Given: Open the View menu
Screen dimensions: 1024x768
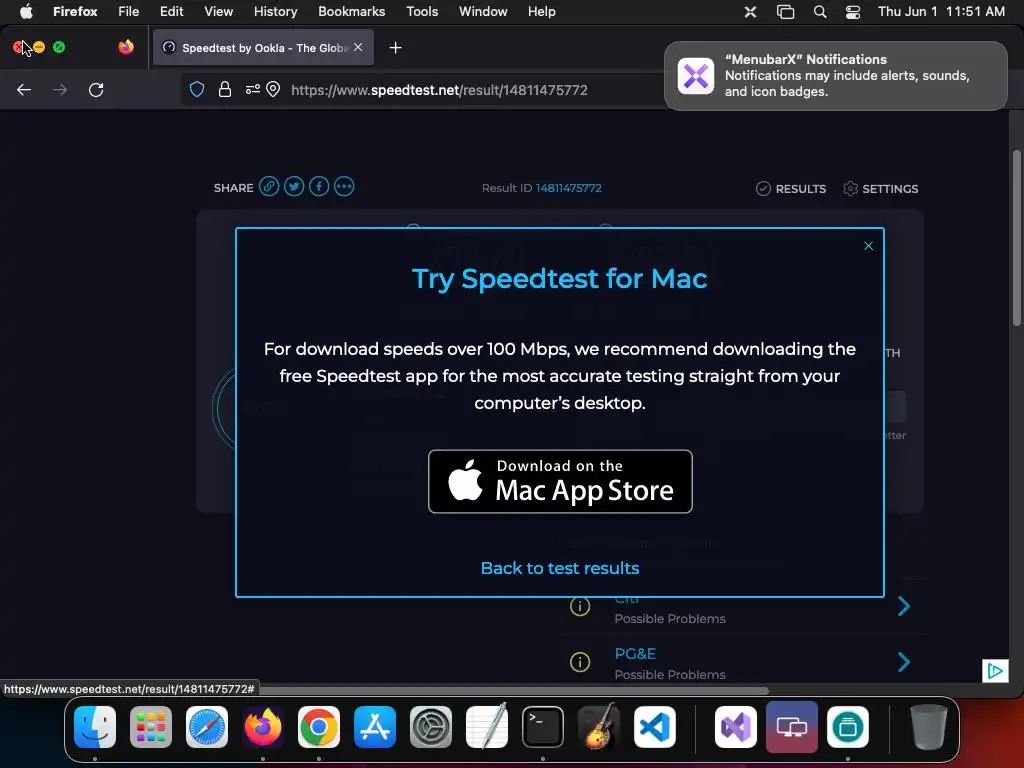Looking at the screenshot, I should [x=218, y=11].
